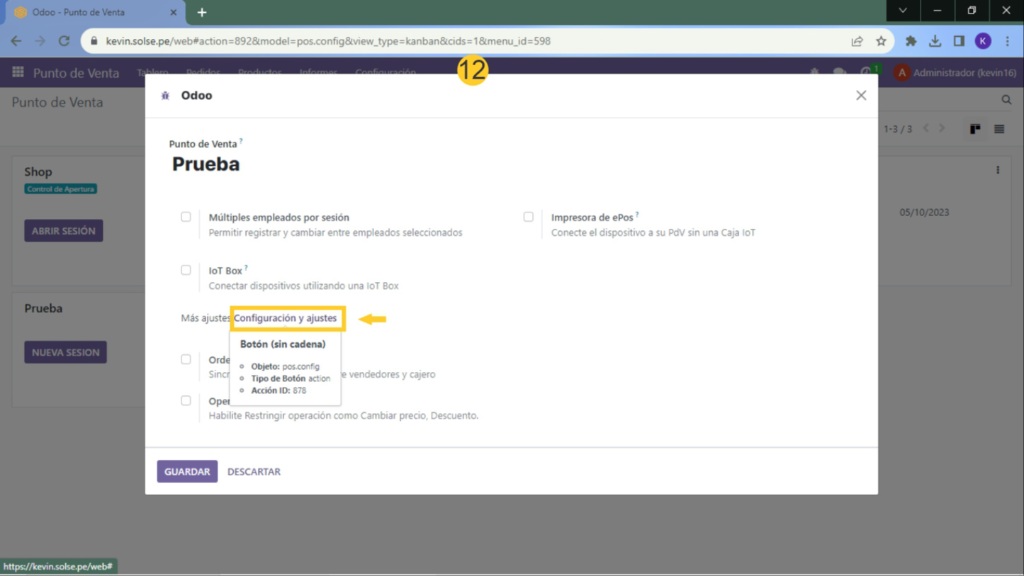Switch to list view
This screenshot has height=576, width=1024.
[x=999, y=129]
